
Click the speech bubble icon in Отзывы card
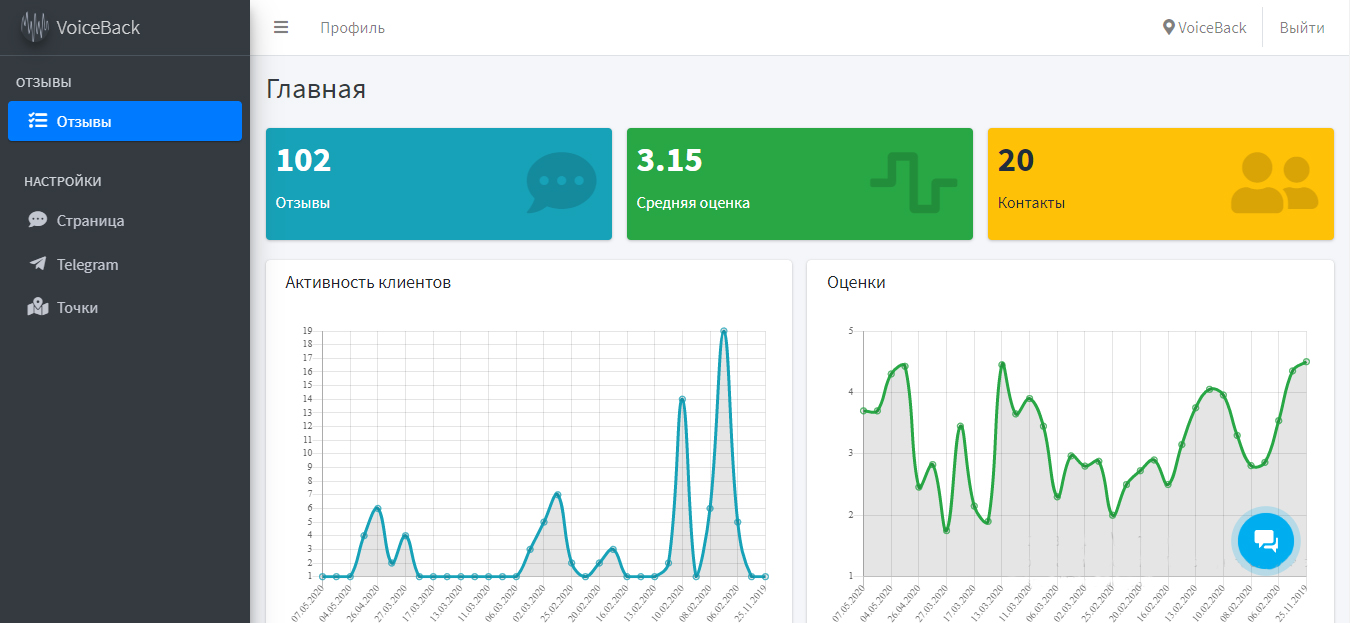(x=561, y=182)
